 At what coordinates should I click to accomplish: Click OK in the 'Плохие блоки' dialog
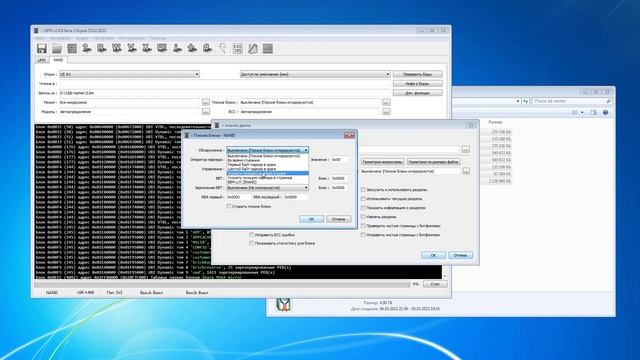tap(311, 219)
